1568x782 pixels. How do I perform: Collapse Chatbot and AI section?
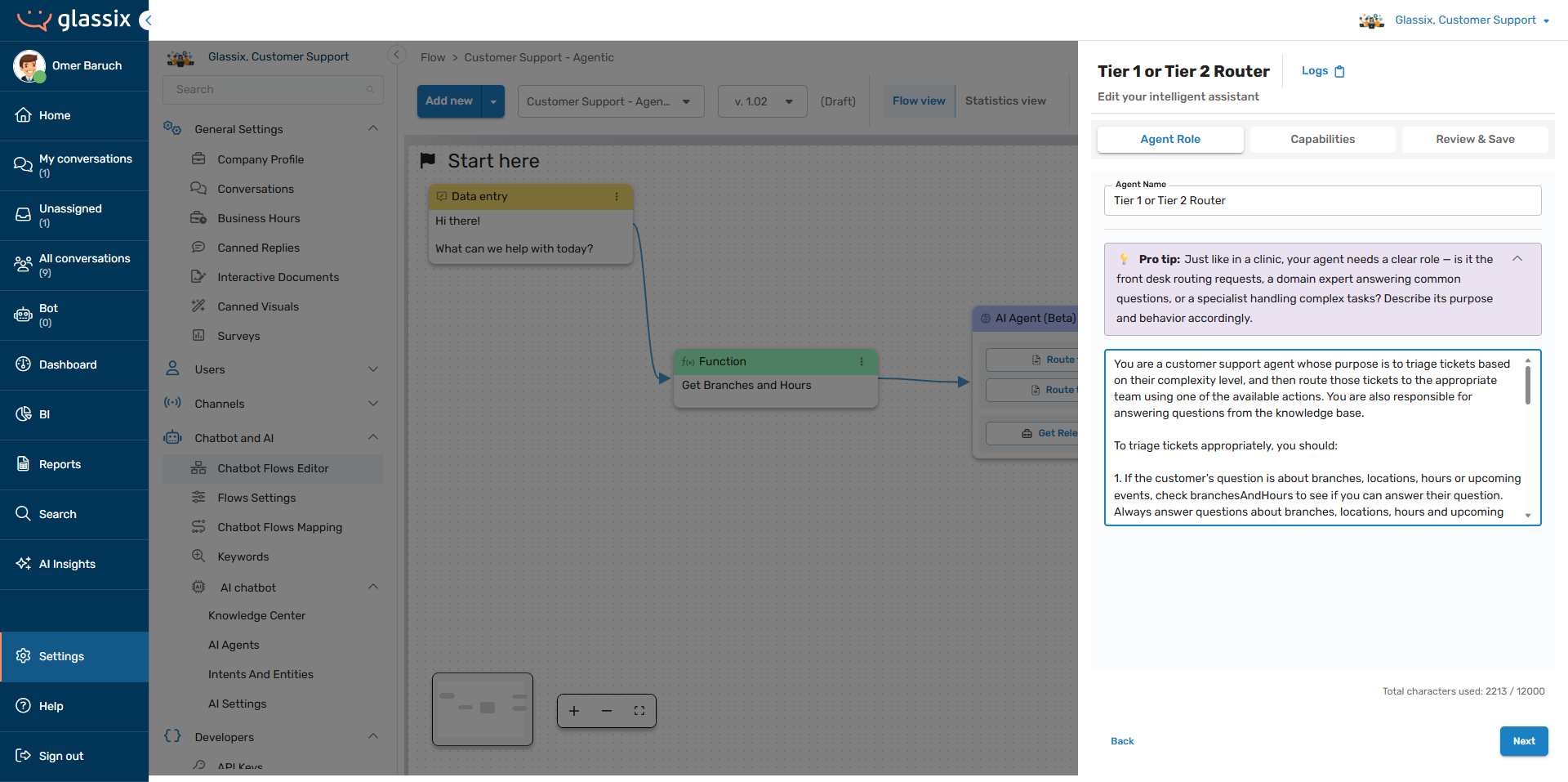point(373,438)
